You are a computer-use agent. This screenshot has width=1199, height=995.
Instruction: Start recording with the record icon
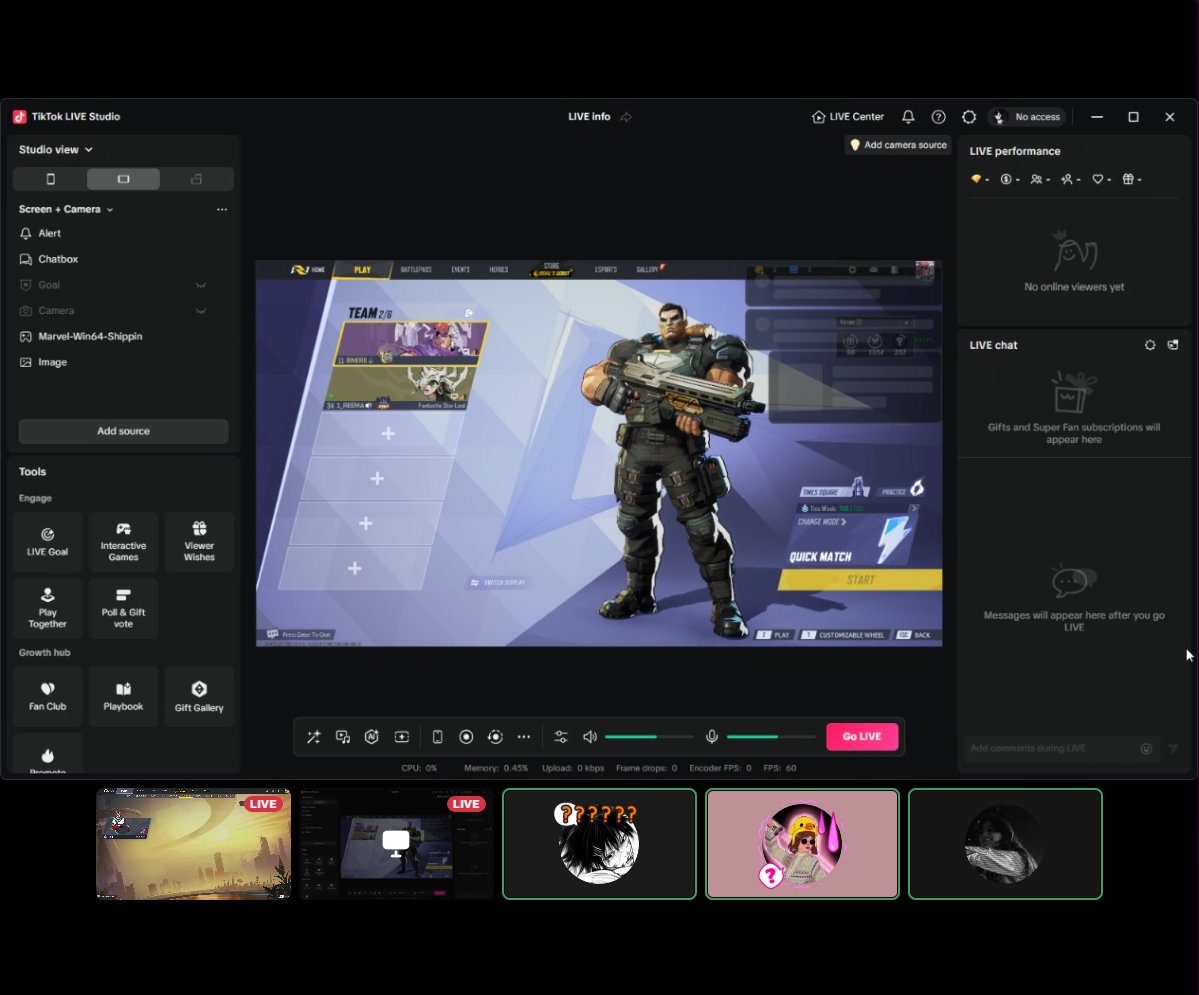point(466,736)
